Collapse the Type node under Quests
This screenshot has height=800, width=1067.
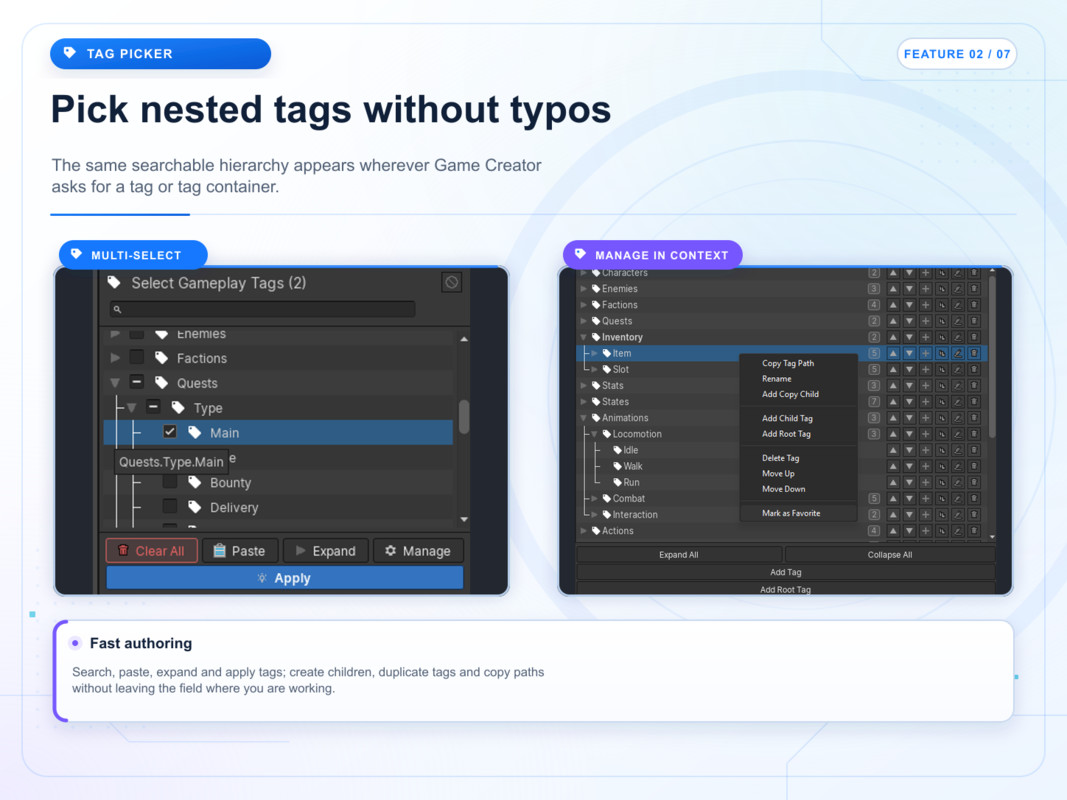point(131,408)
